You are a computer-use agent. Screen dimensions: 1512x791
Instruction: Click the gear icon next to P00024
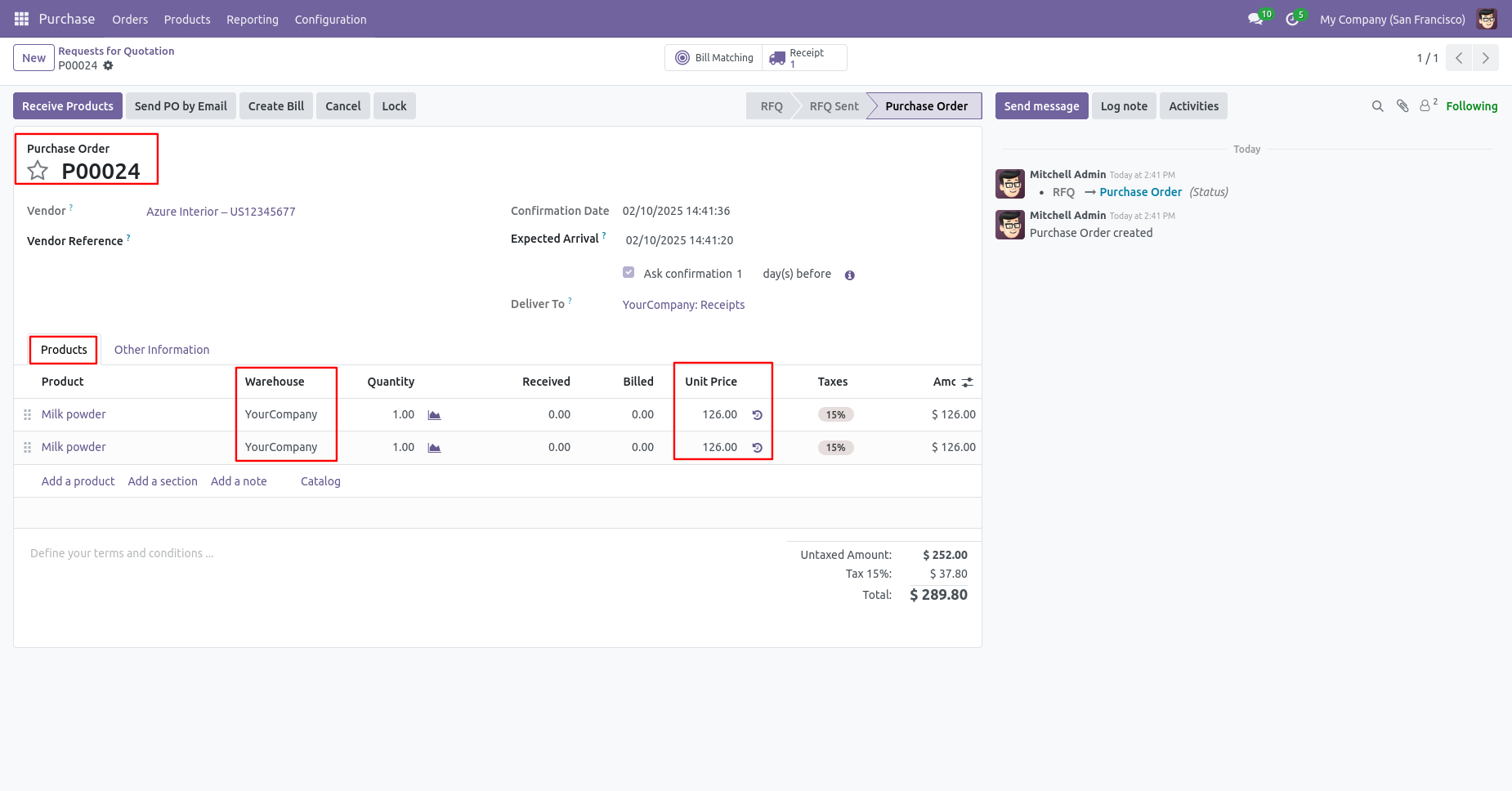coord(108,65)
